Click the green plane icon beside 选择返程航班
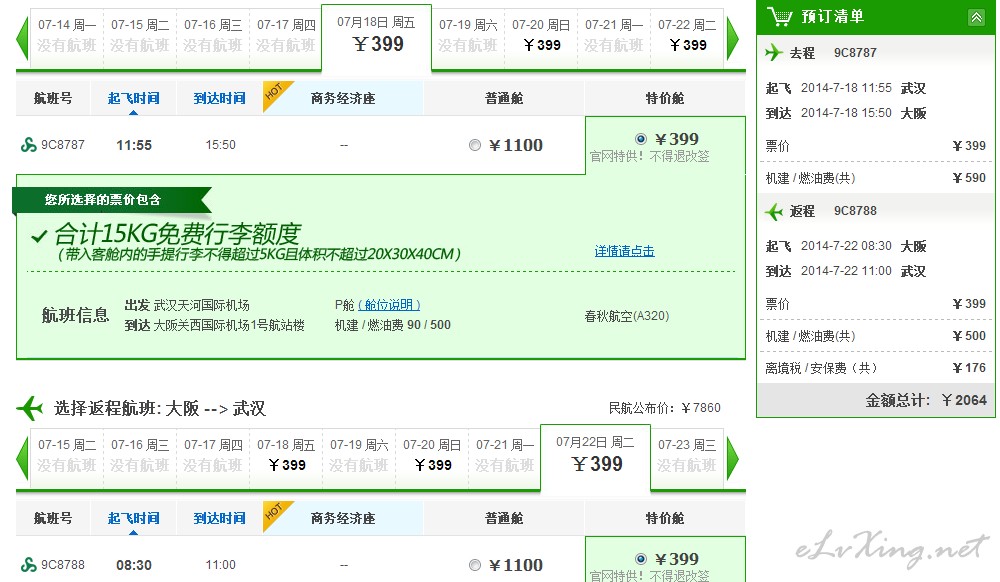1000x582 pixels. point(31,407)
